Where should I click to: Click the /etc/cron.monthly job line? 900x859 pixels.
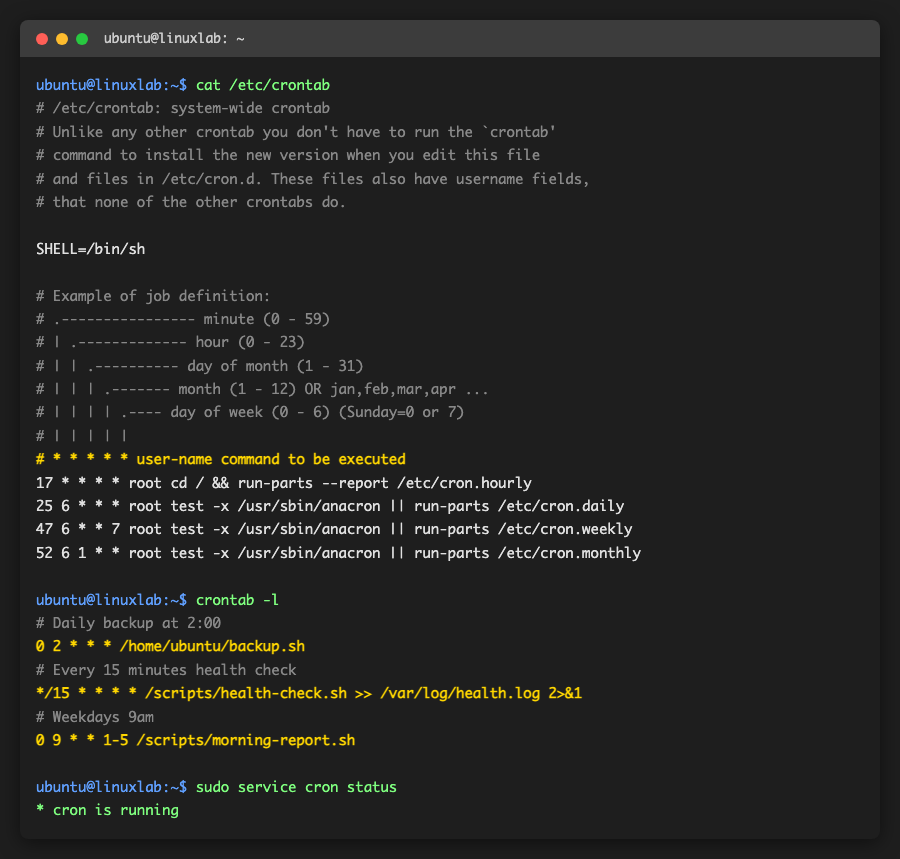(x=339, y=553)
